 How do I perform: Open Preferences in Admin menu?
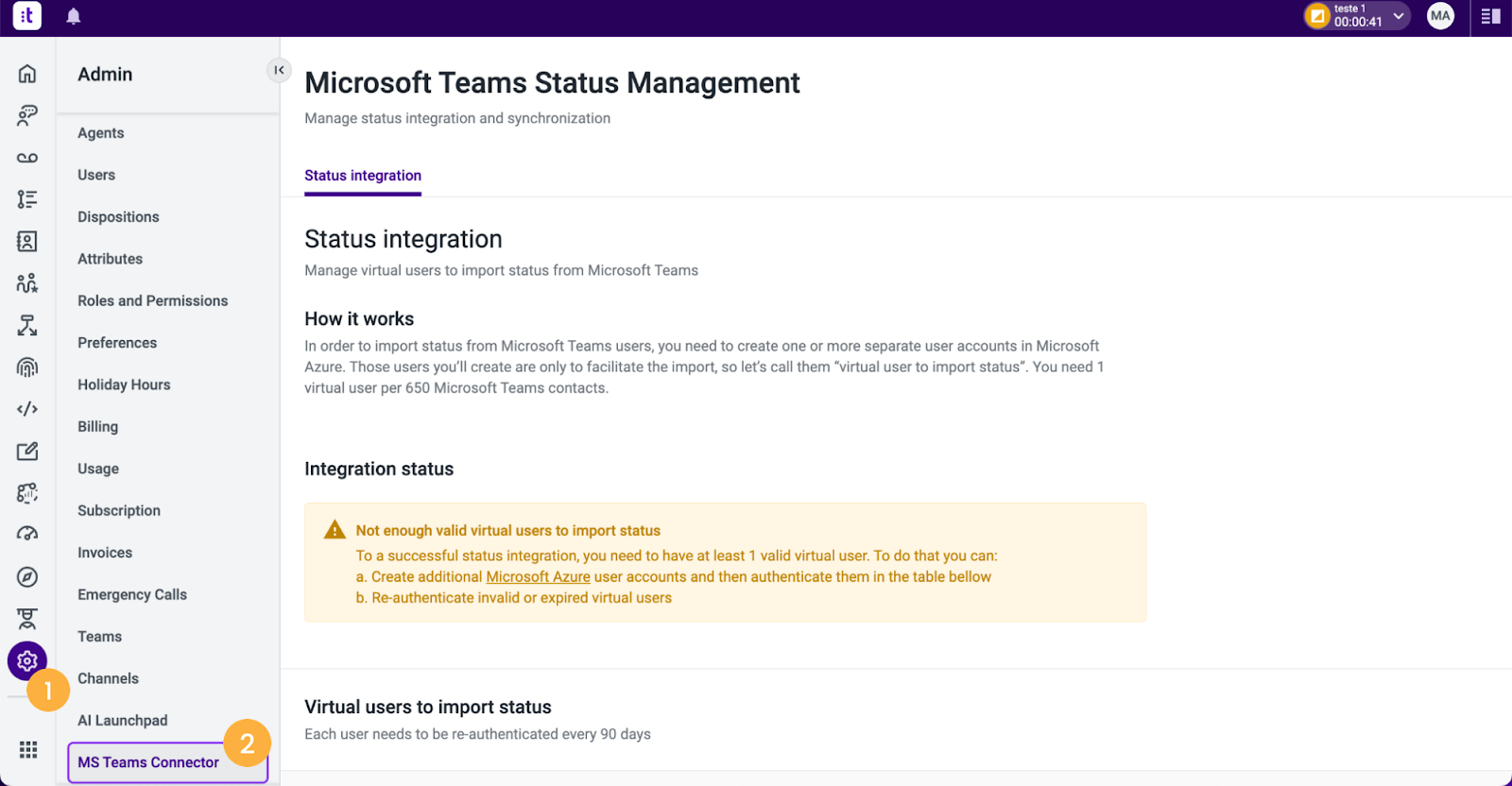117,343
